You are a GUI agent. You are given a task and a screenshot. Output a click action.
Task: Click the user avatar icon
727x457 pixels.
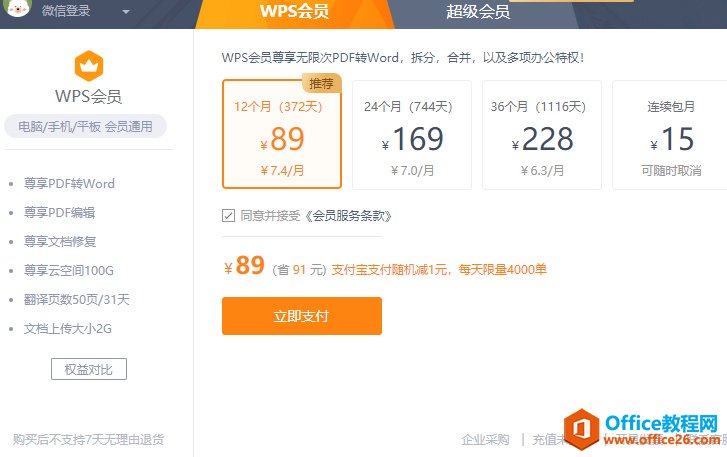click(18, 6)
